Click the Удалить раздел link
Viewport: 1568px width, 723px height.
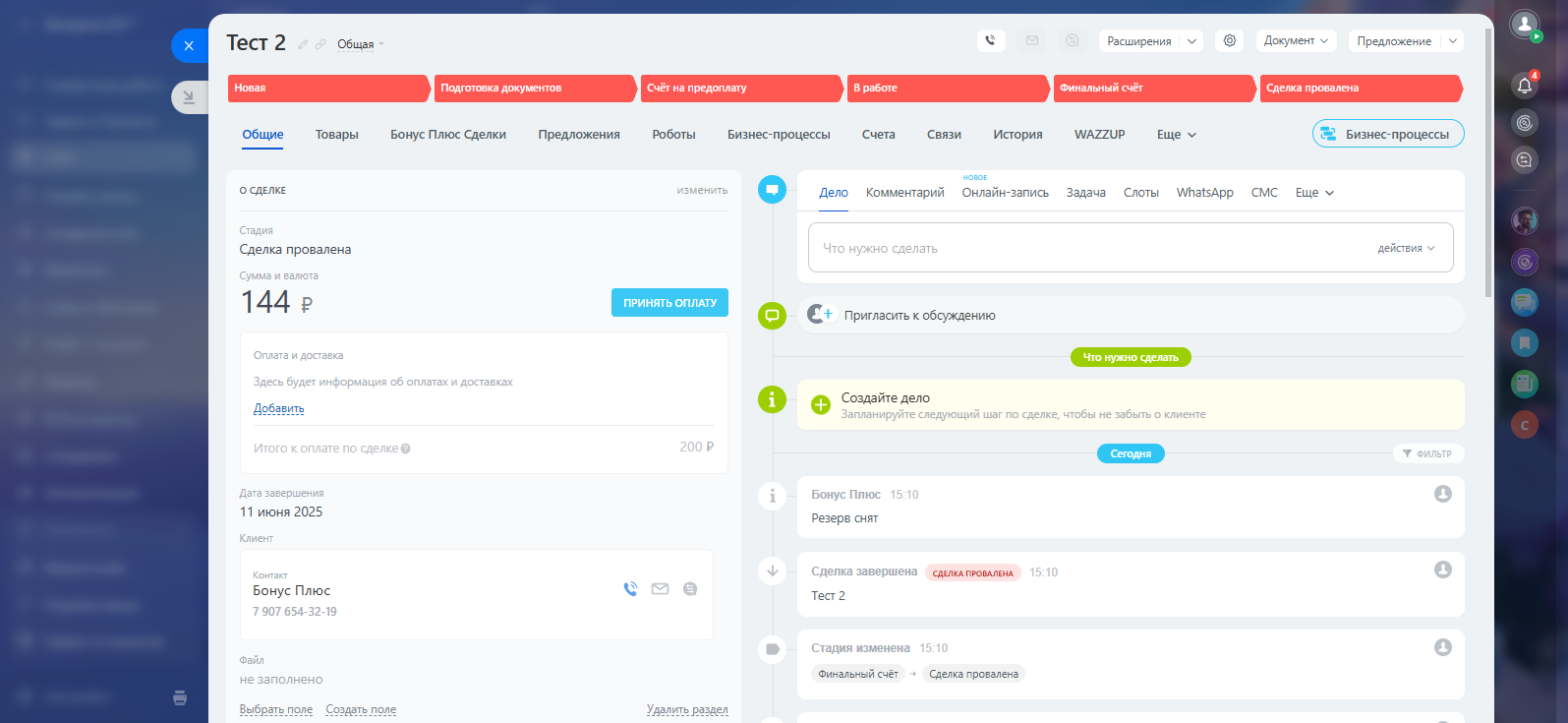[687, 709]
